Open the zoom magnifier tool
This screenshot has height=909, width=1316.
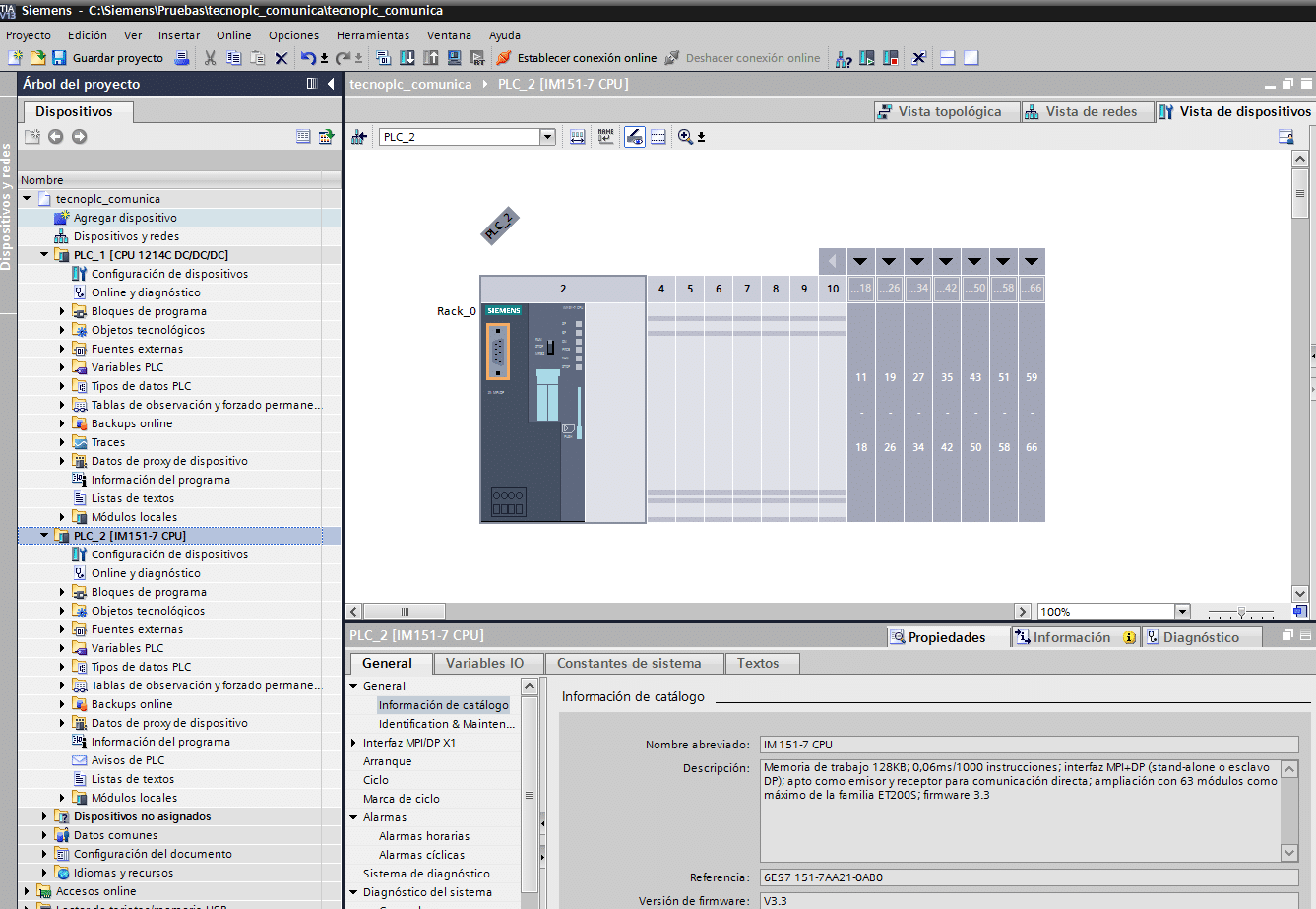(685, 137)
